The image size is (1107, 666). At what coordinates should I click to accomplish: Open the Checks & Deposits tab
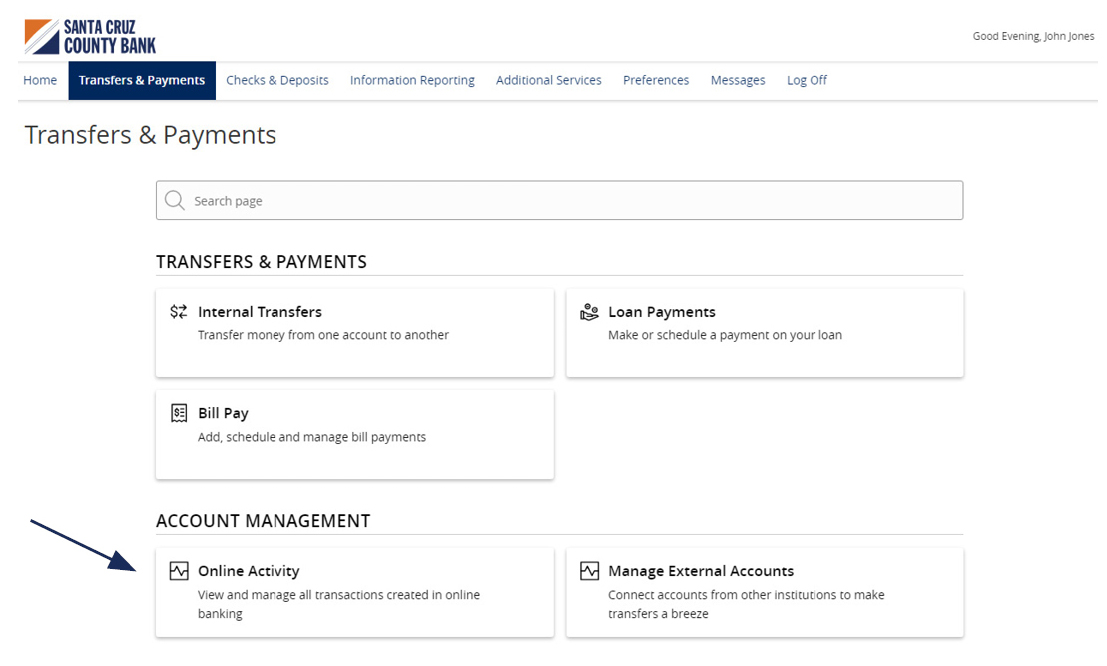click(277, 80)
